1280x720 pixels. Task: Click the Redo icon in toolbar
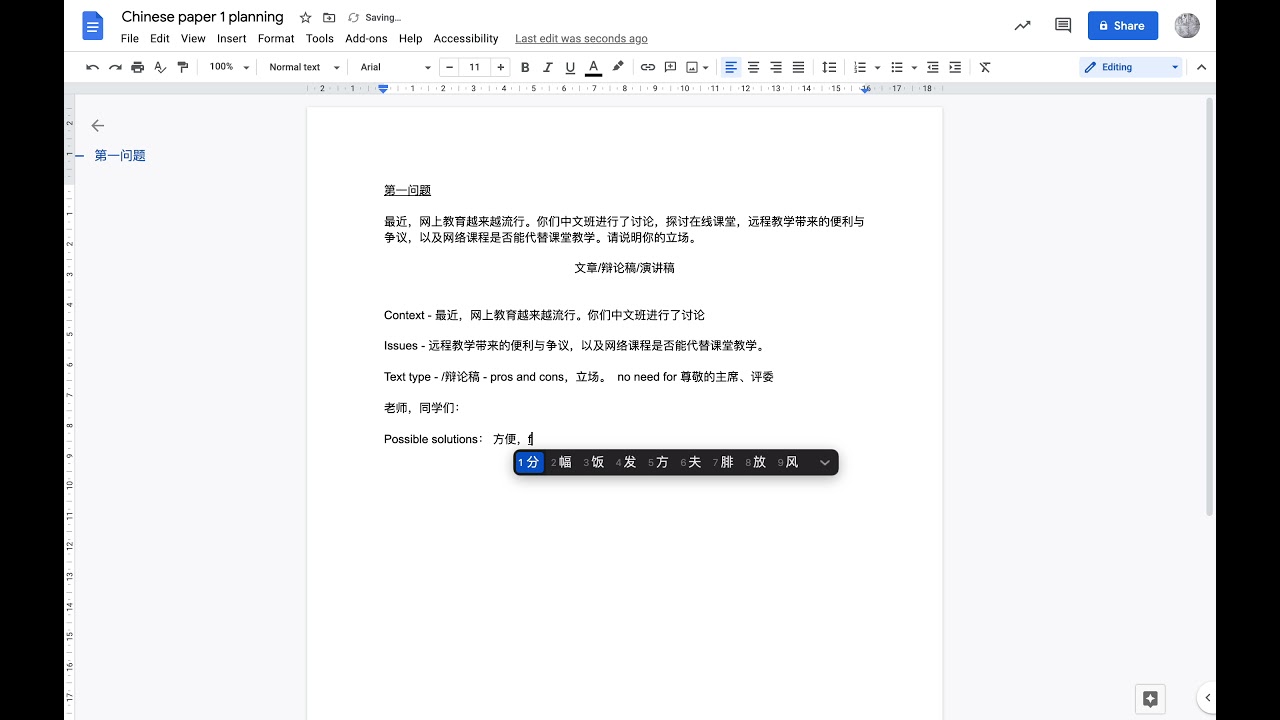[115, 67]
